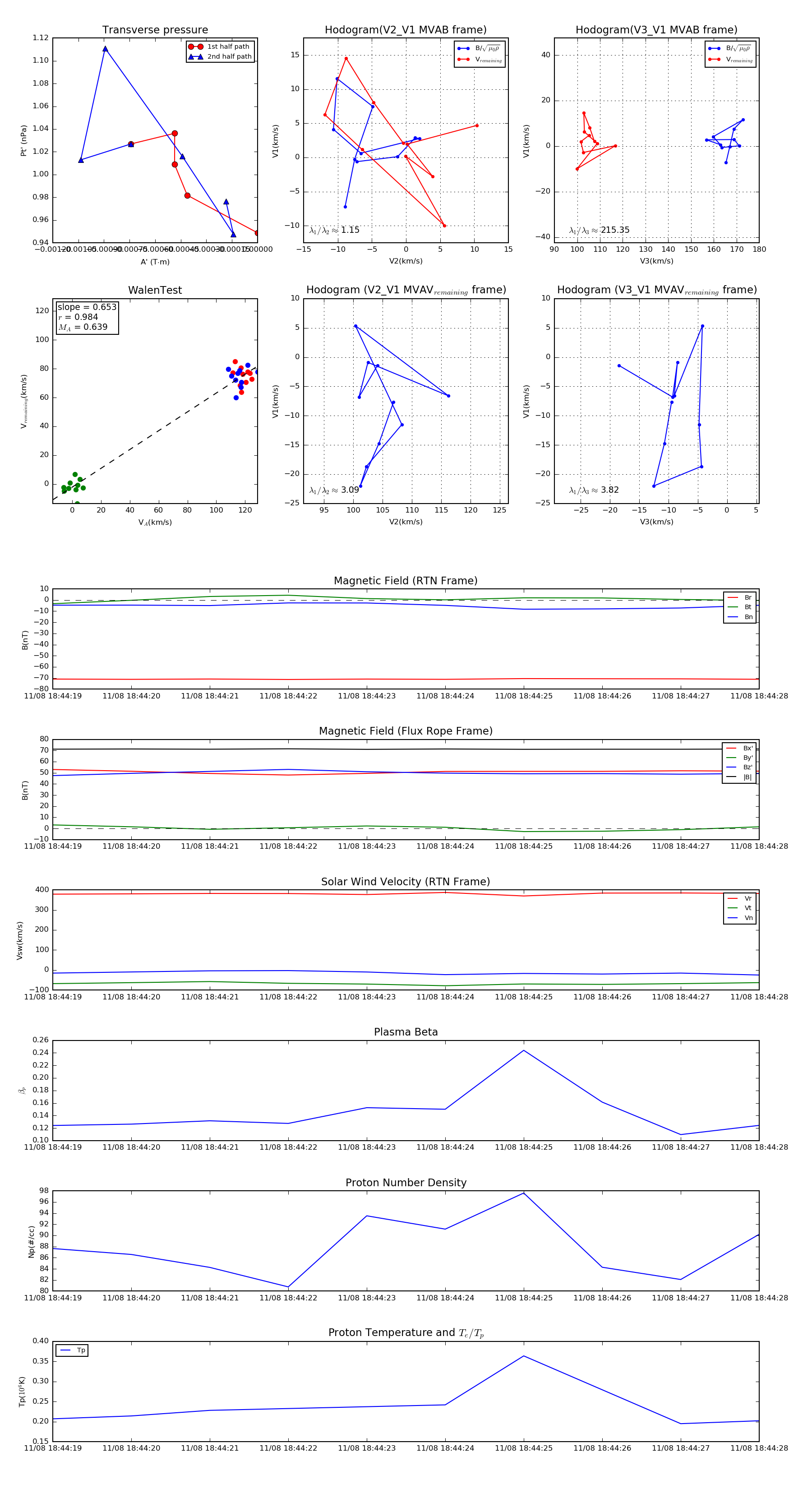Select the '|B|' legend entry
This screenshot has width=812, height=1489.
(x=739, y=777)
